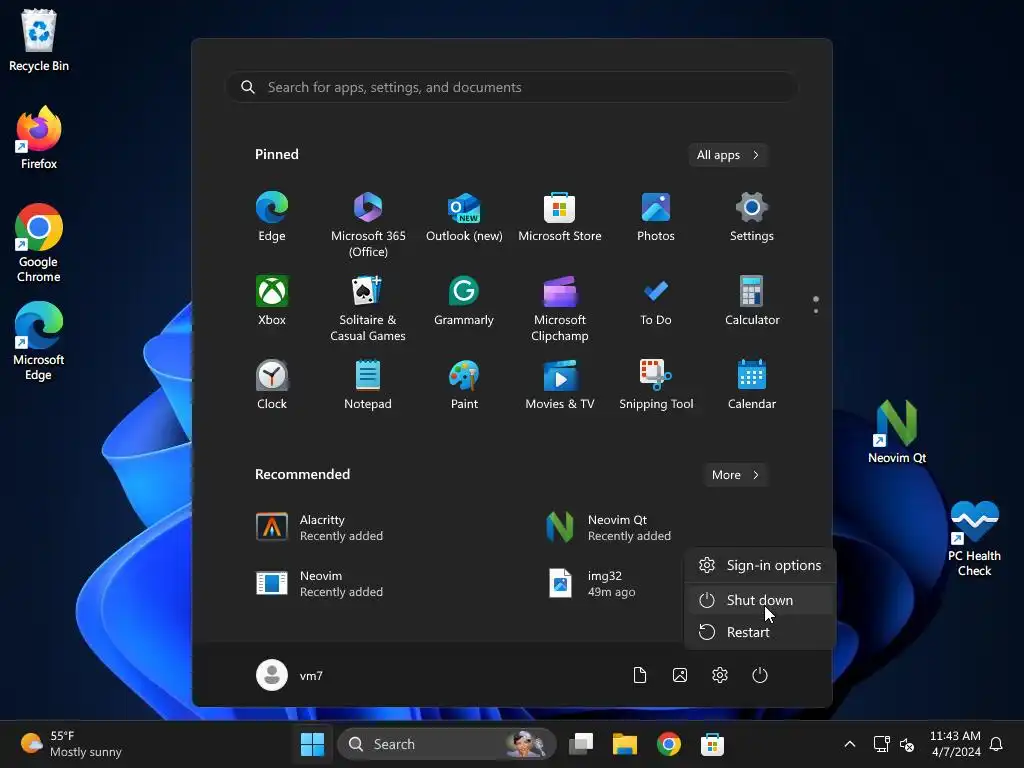Open Snipping Tool
Image resolution: width=1024 pixels, height=768 pixels.
656,385
